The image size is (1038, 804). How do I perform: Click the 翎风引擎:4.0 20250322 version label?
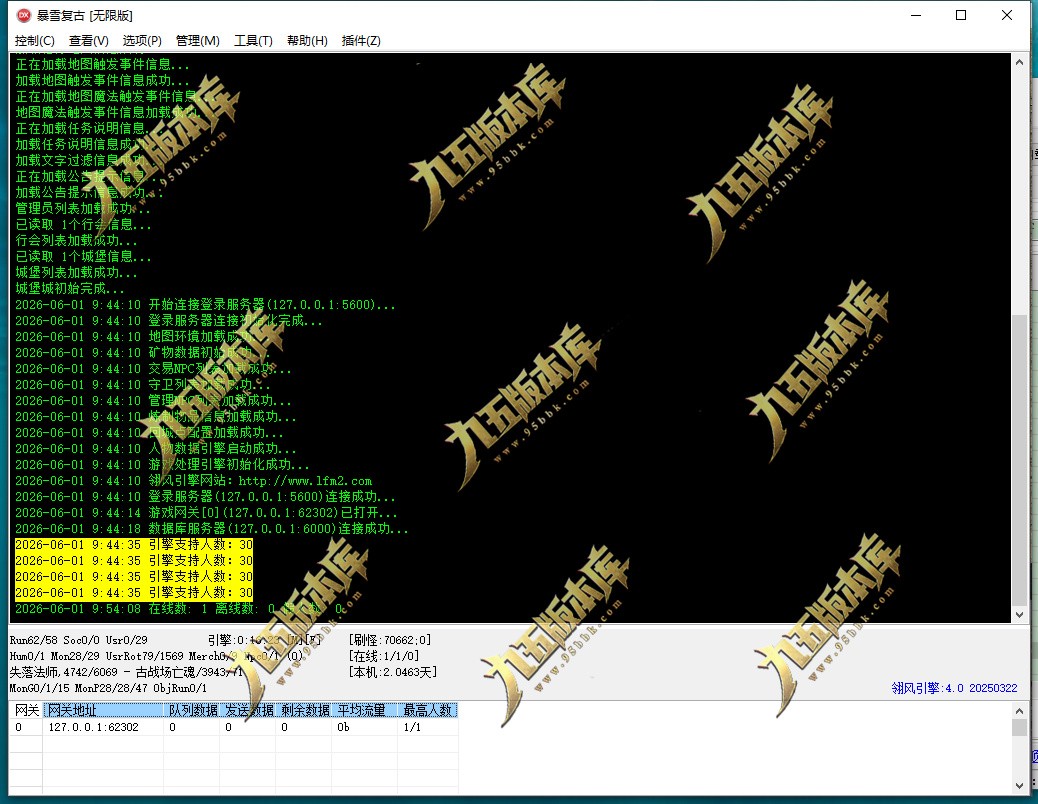tap(954, 688)
